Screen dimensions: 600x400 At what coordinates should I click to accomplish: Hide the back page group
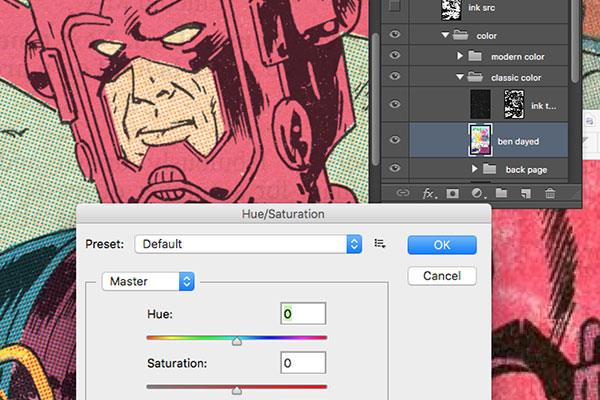[395, 168]
